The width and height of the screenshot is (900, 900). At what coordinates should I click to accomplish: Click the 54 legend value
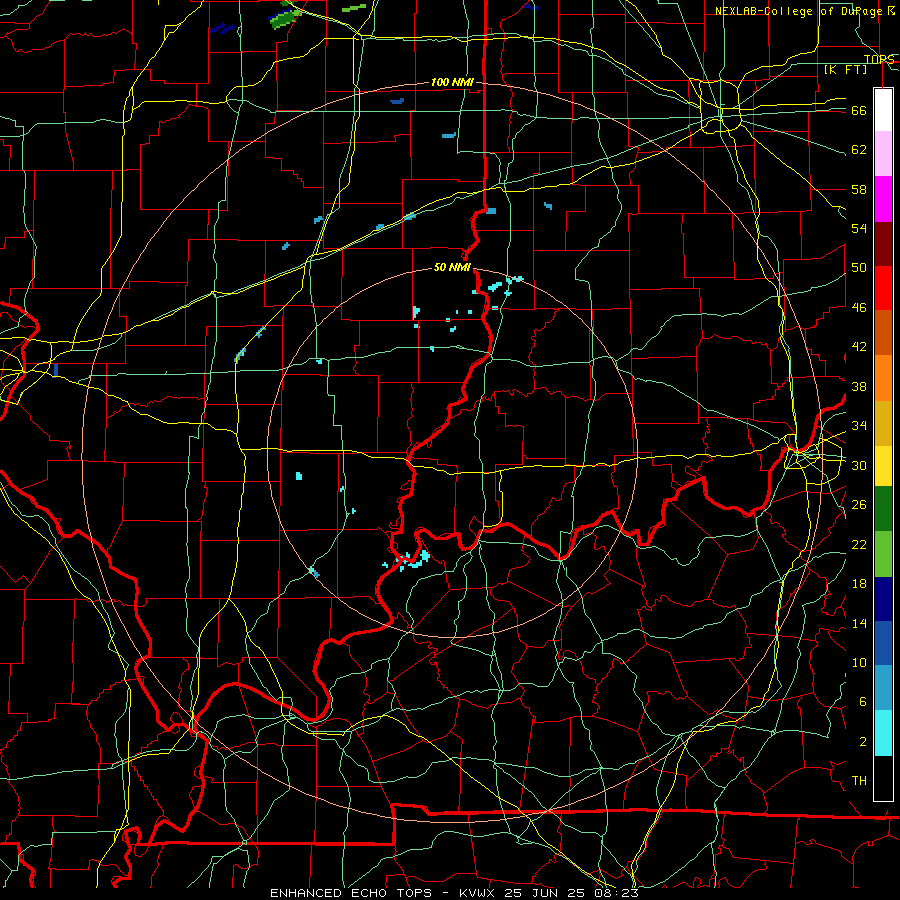[x=859, y=228]
